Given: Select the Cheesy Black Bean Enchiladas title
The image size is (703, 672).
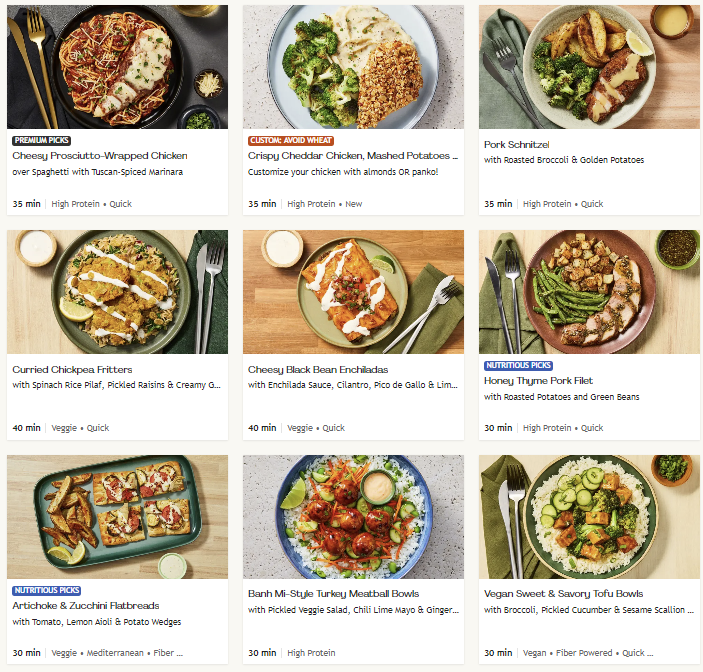Looking at the screenshot, I should [318, 370].
